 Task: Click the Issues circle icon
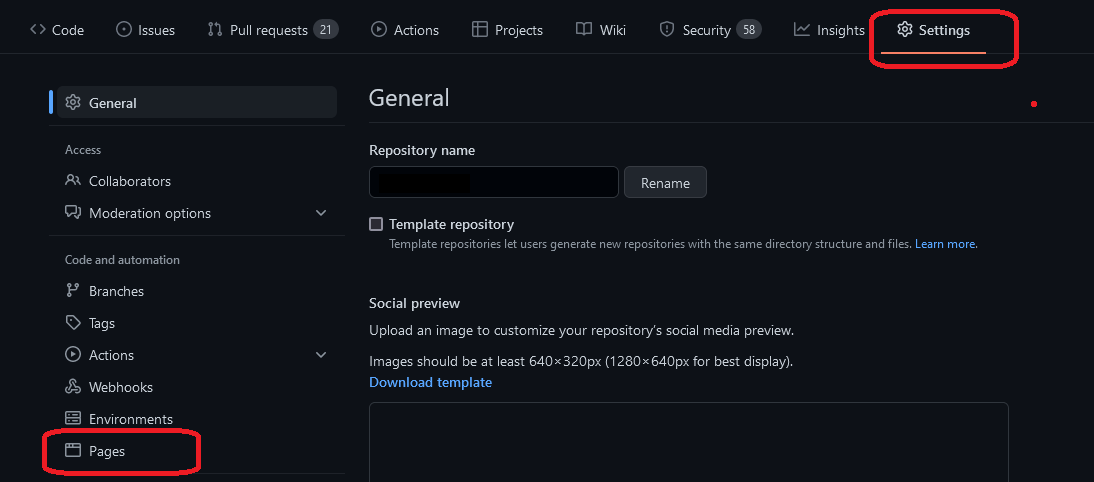tap(124, 30)
